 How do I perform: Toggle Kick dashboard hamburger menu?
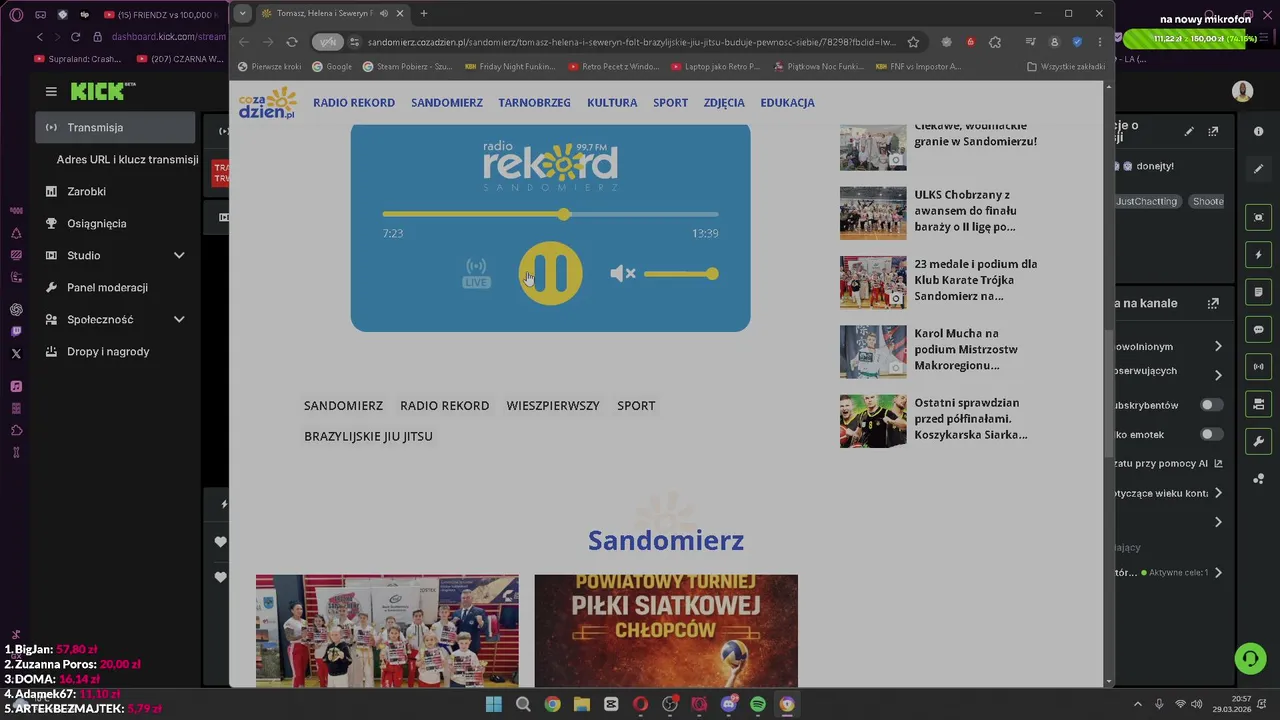(51, 92)
